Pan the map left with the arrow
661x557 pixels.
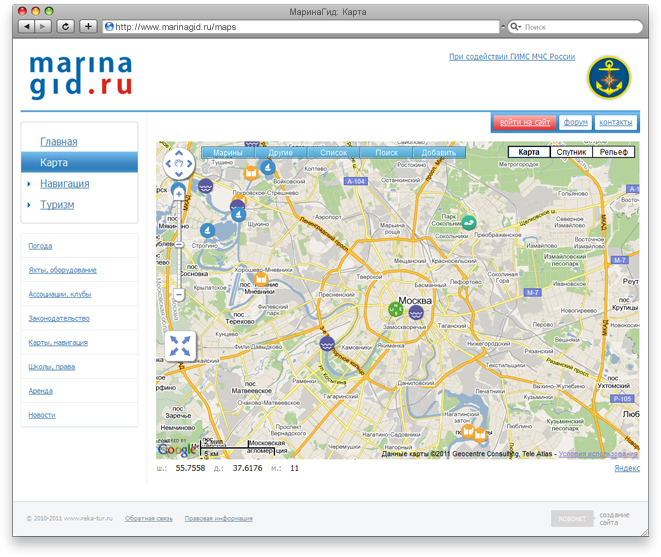168,163
